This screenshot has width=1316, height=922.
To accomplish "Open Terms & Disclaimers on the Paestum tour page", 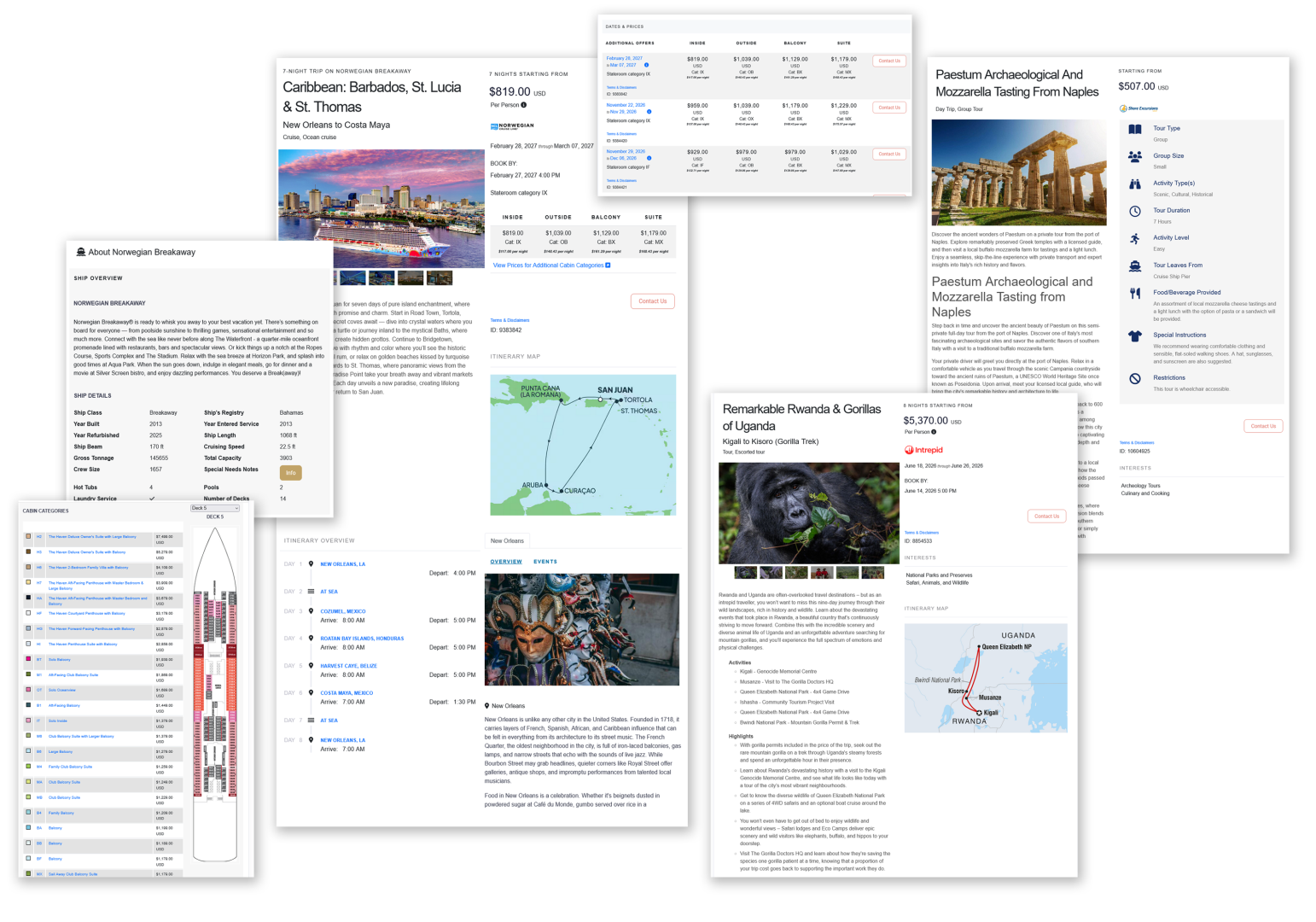I will coord(1136,442).
